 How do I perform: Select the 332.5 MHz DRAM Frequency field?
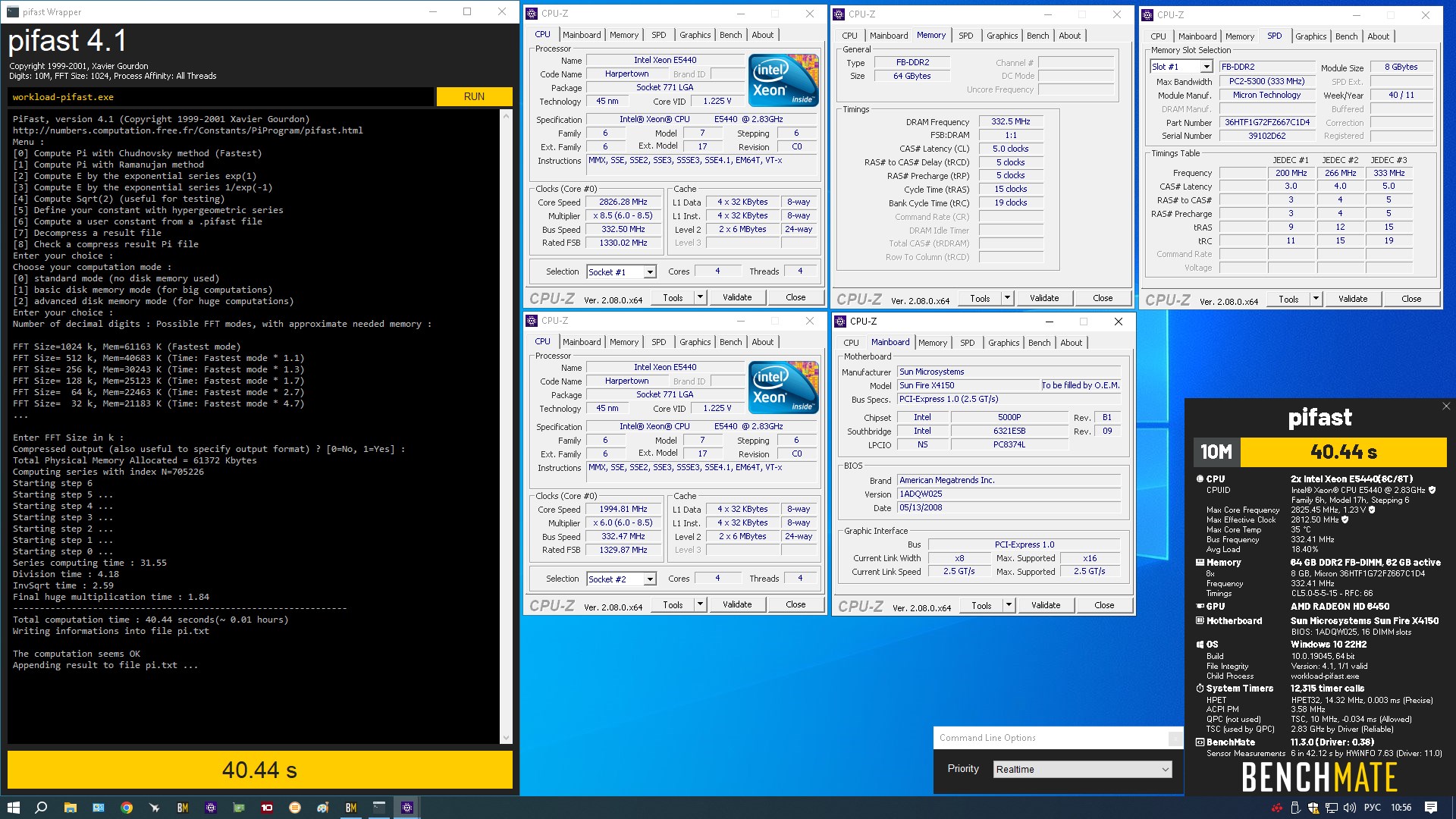point(1011,121)
